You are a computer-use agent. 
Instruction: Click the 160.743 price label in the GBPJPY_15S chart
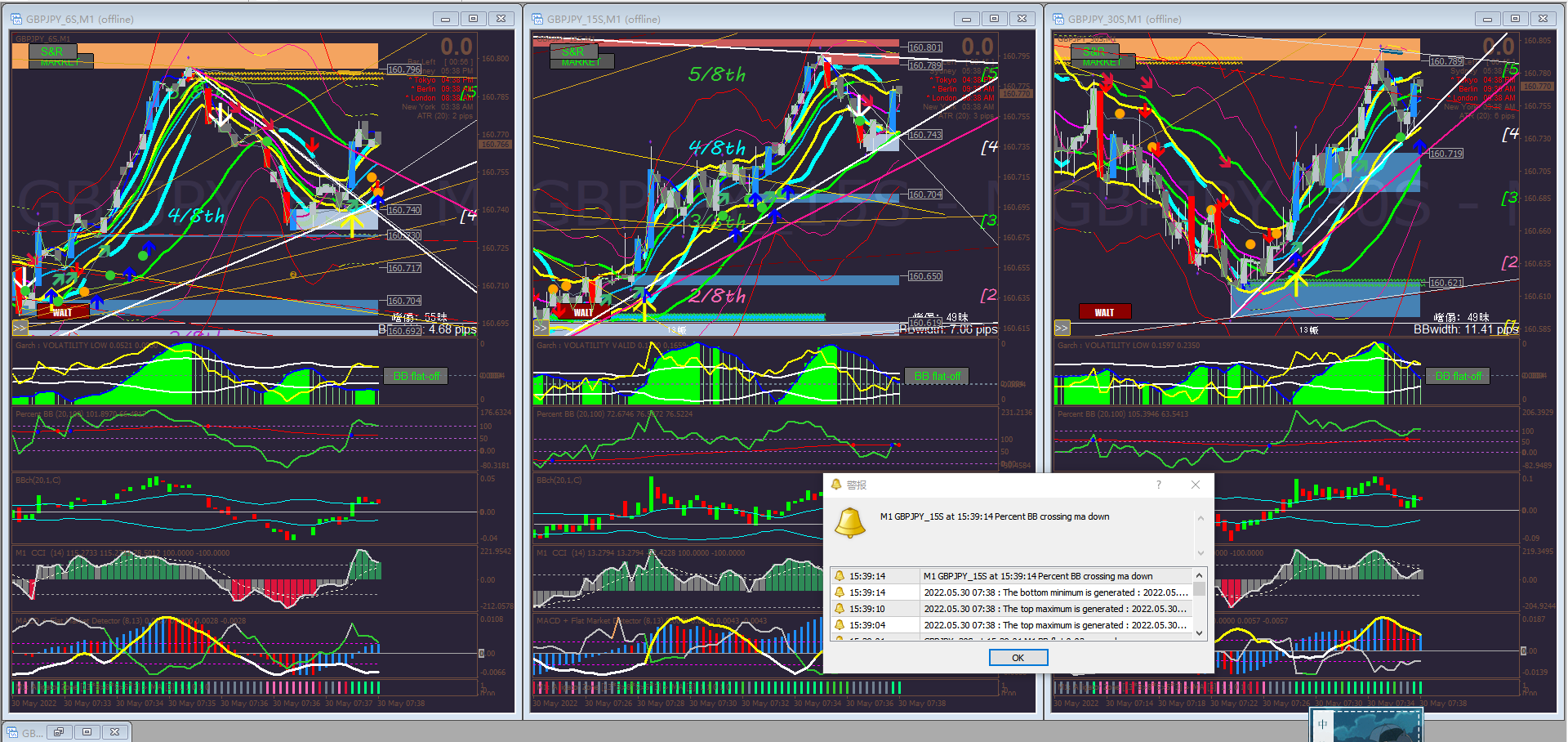[925, 135]
